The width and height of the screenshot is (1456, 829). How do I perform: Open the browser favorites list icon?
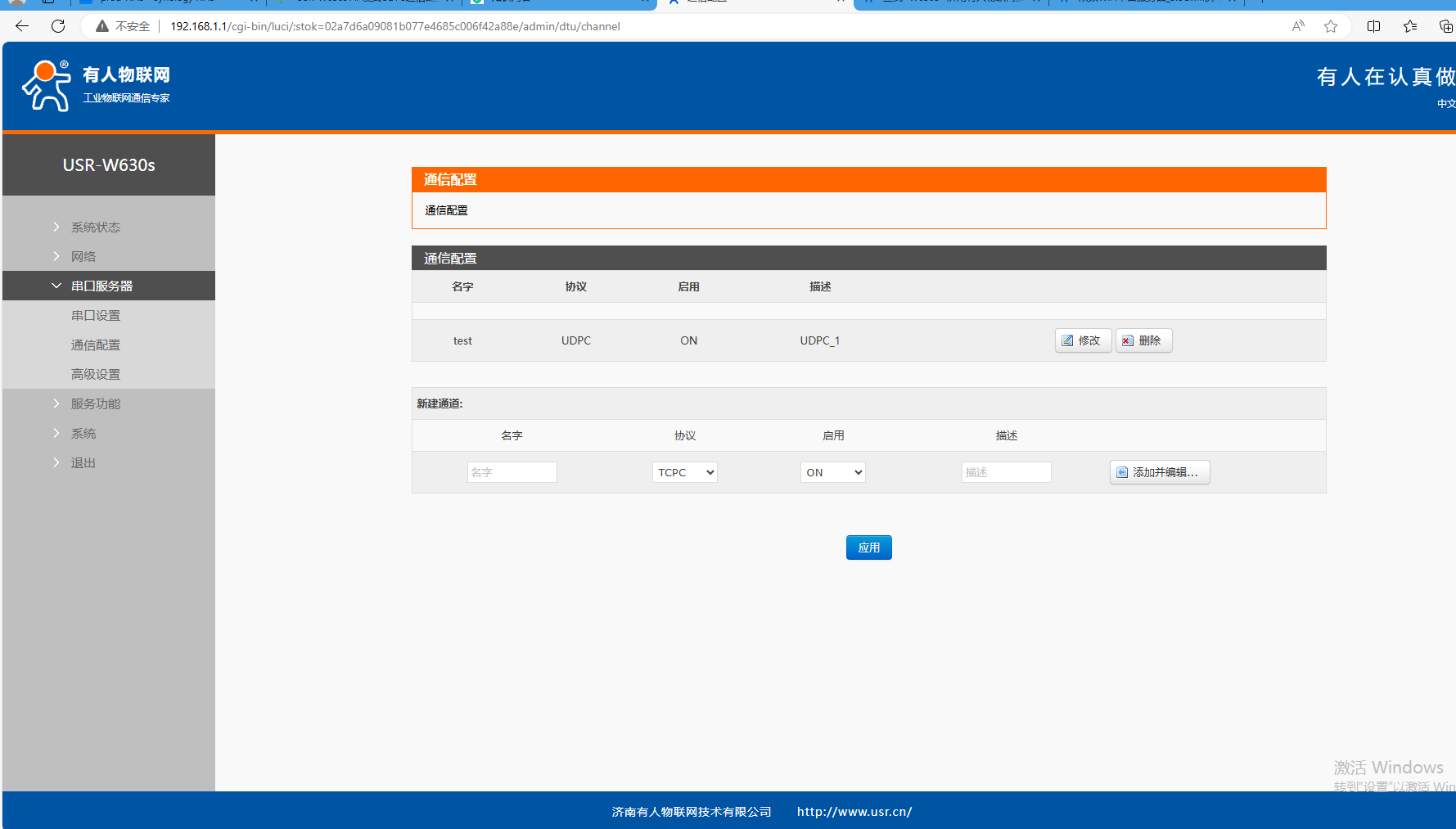(x=1409, y=26)
